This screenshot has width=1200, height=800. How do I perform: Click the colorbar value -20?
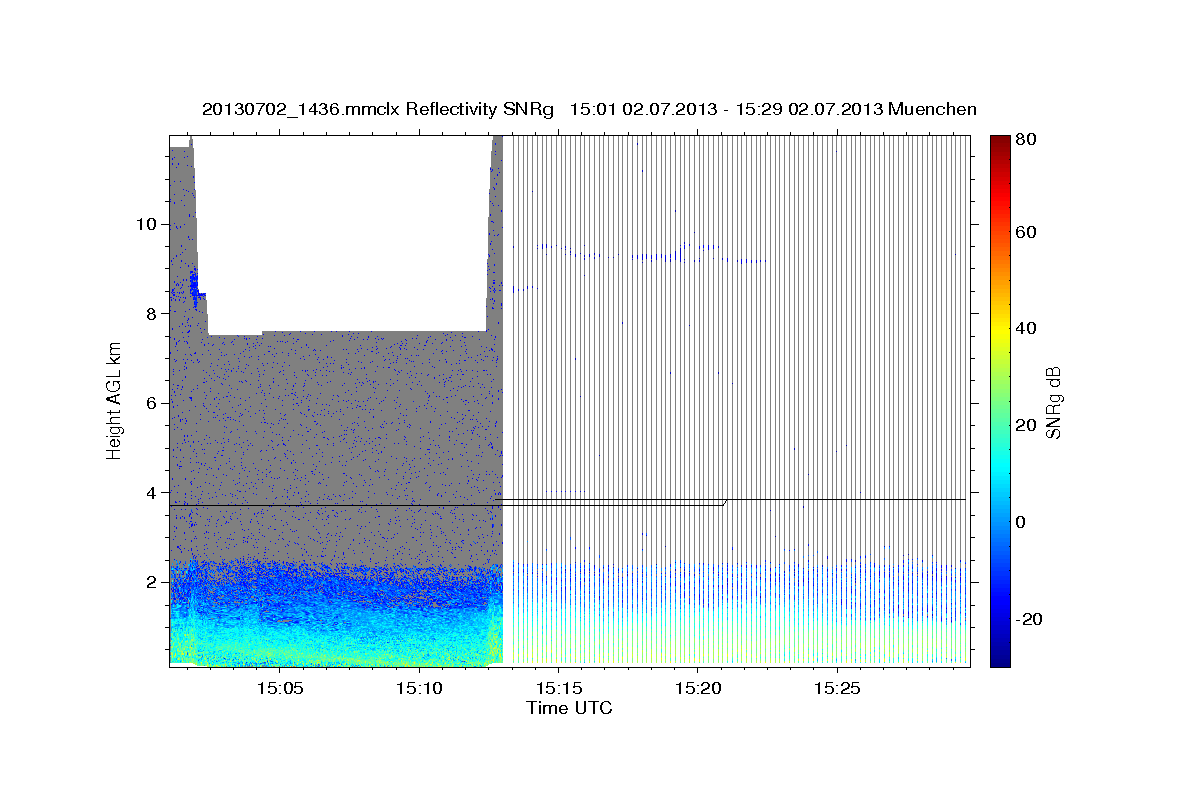pyautogui.click(x=1028, y=619)
